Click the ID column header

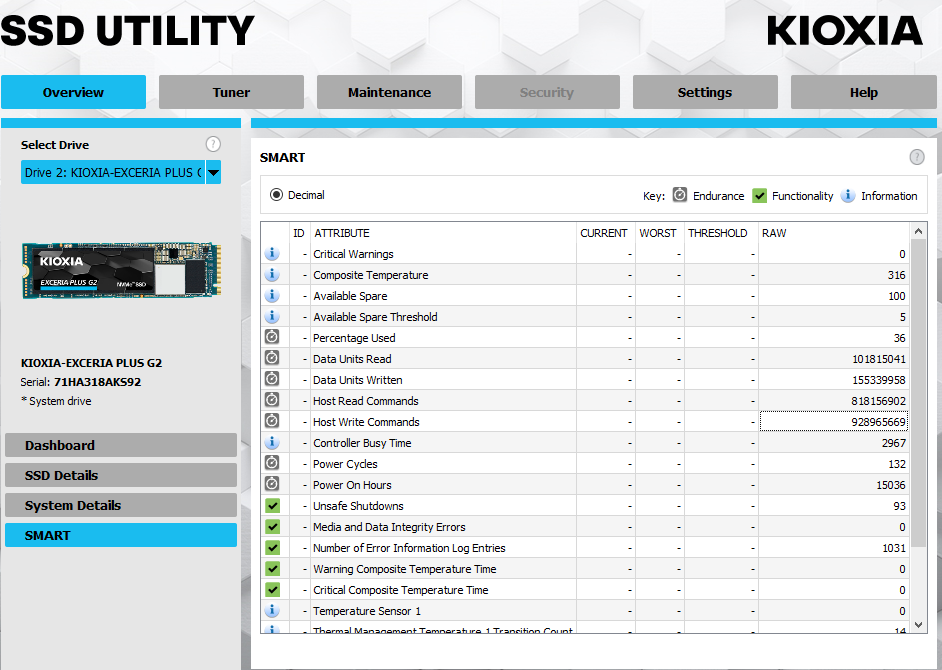(x=299, y=233)
